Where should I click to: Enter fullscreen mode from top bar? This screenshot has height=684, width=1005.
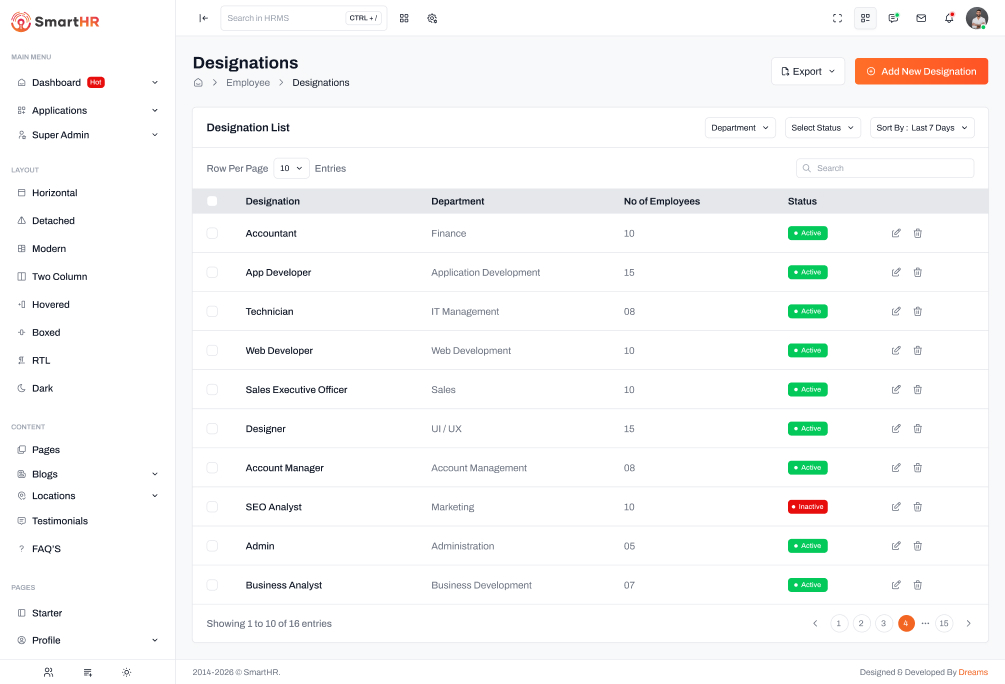838,18
